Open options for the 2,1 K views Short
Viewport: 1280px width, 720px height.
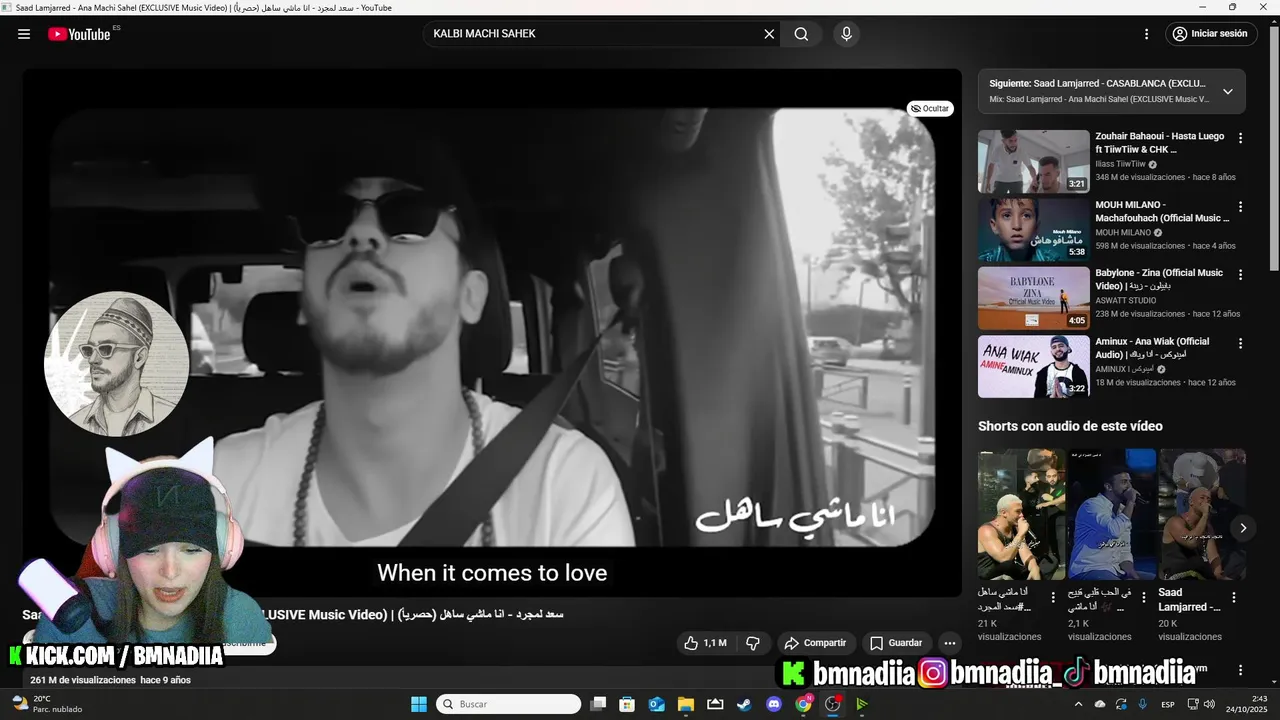(1144, 597)
